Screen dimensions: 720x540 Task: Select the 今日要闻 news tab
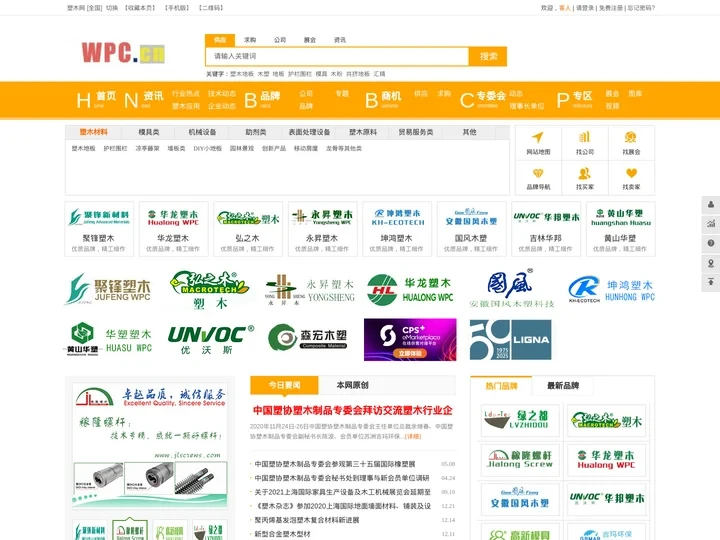click(x=284, y=385)
